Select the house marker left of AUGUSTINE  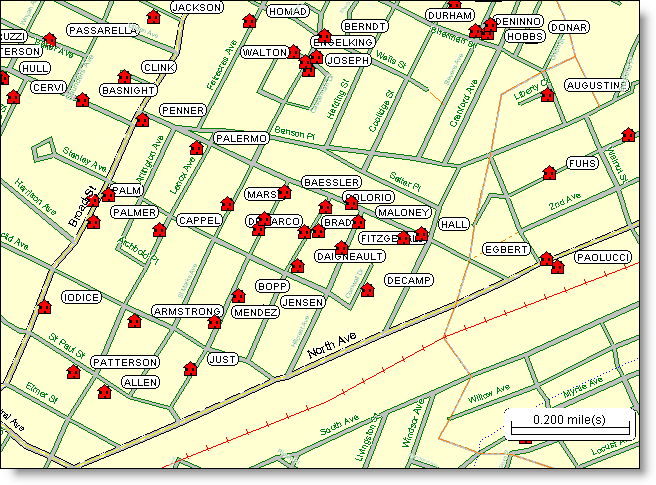[x=547, y=96]
